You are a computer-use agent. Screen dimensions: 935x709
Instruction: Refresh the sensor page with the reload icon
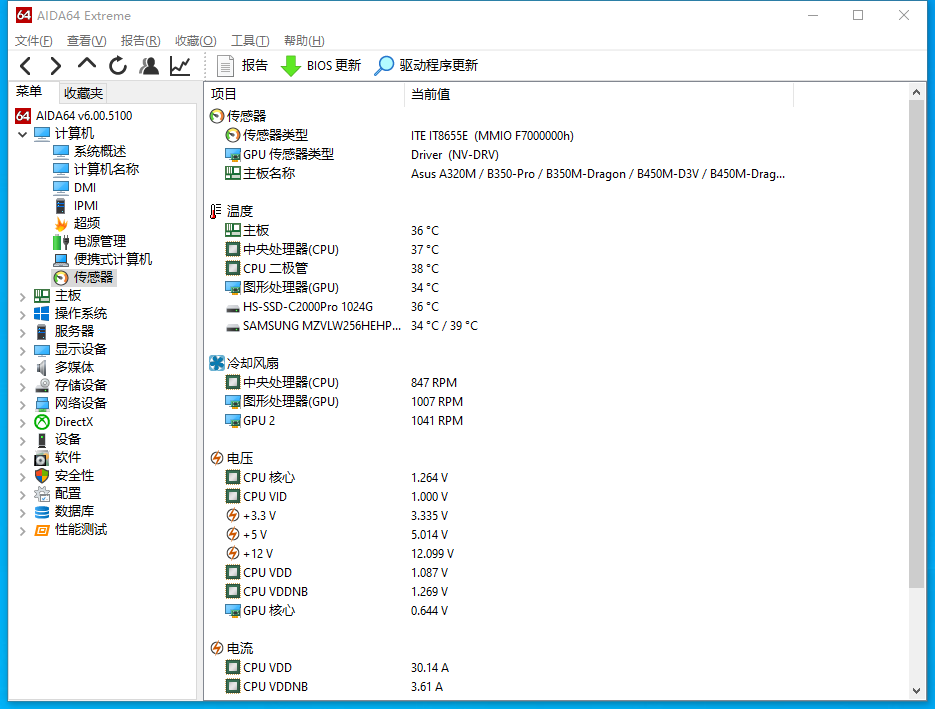point(118,66)
